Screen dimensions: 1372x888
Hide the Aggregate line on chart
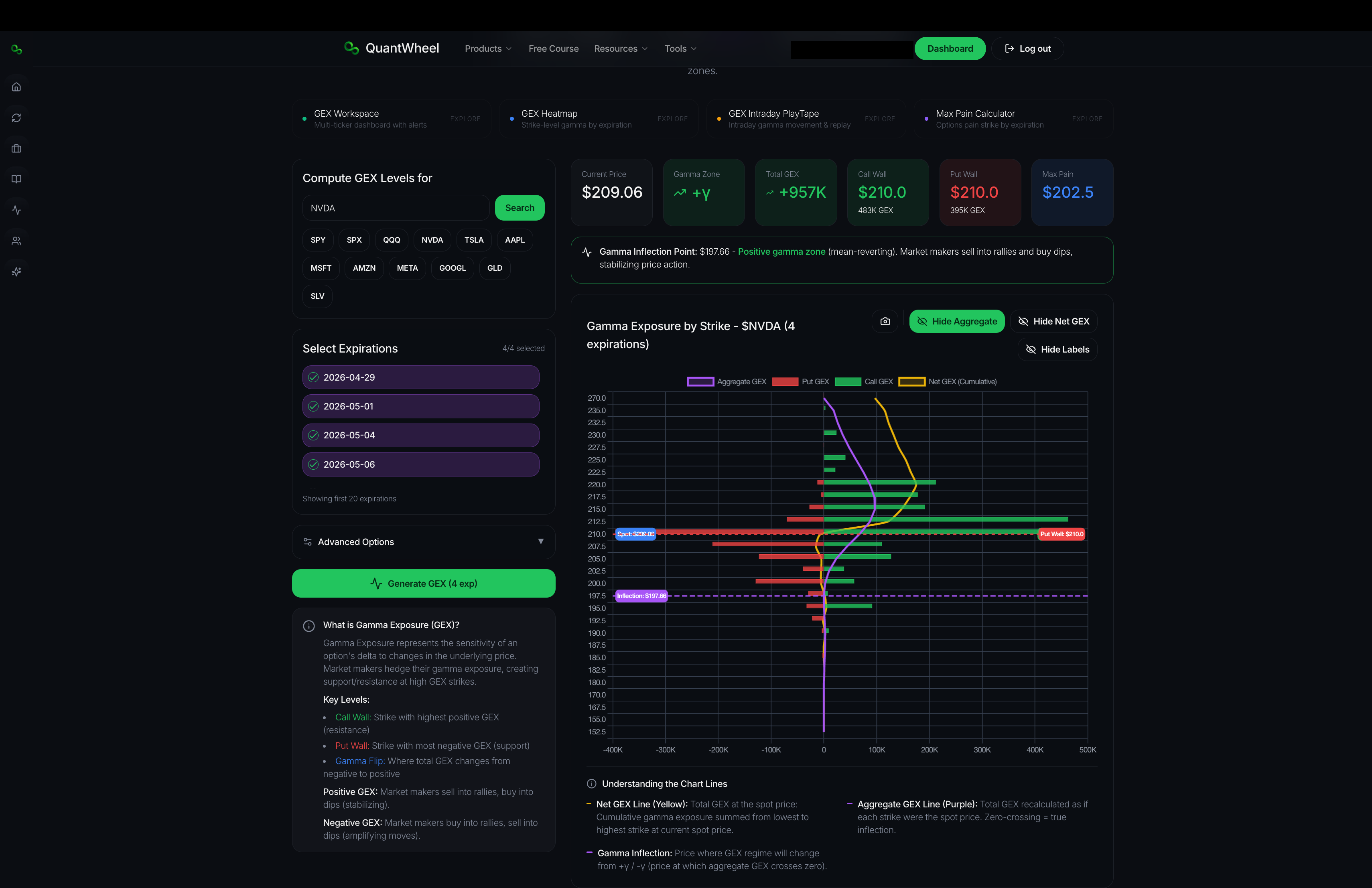click(x=957, y=322)
